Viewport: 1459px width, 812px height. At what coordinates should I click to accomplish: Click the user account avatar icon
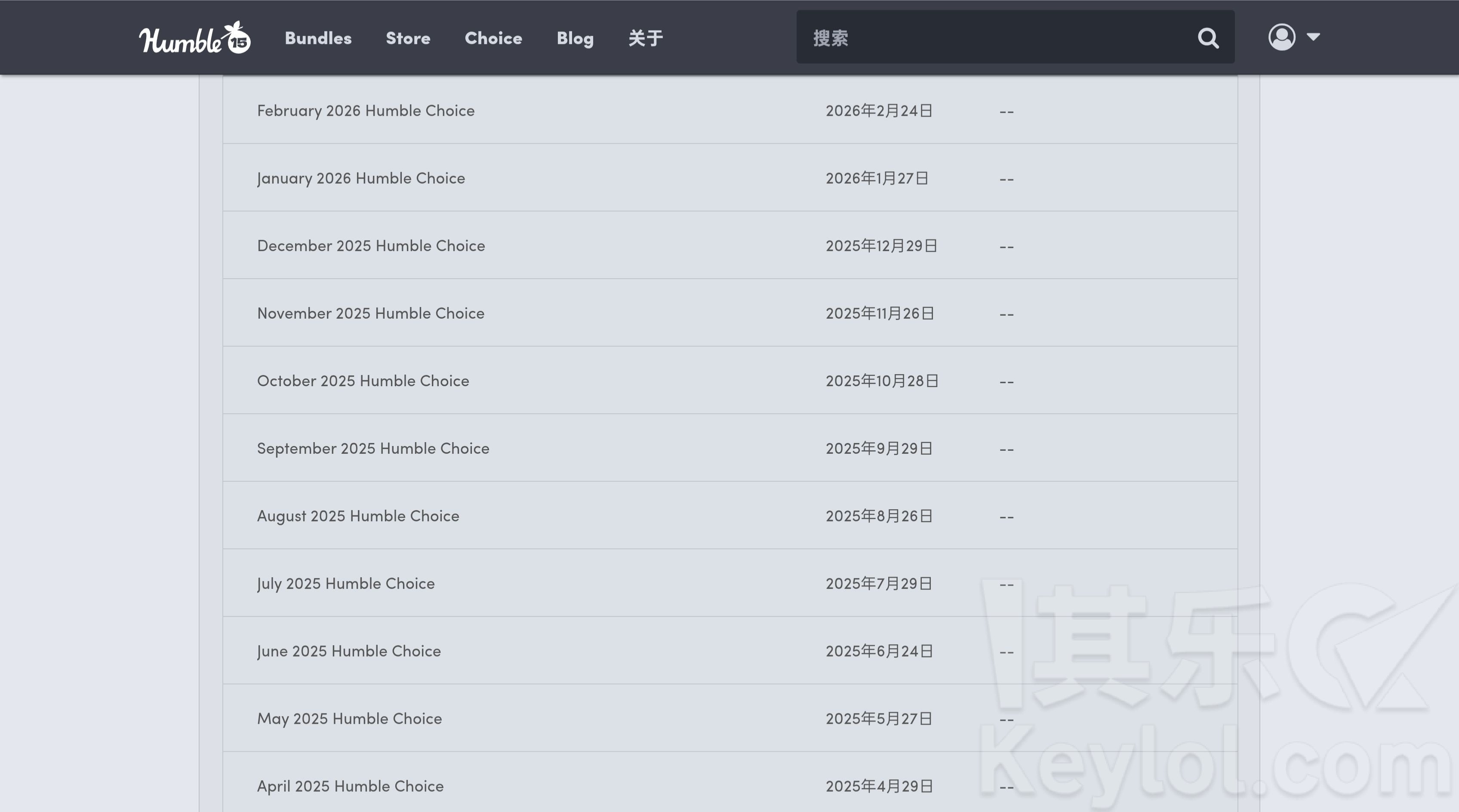coord(1281,37)
